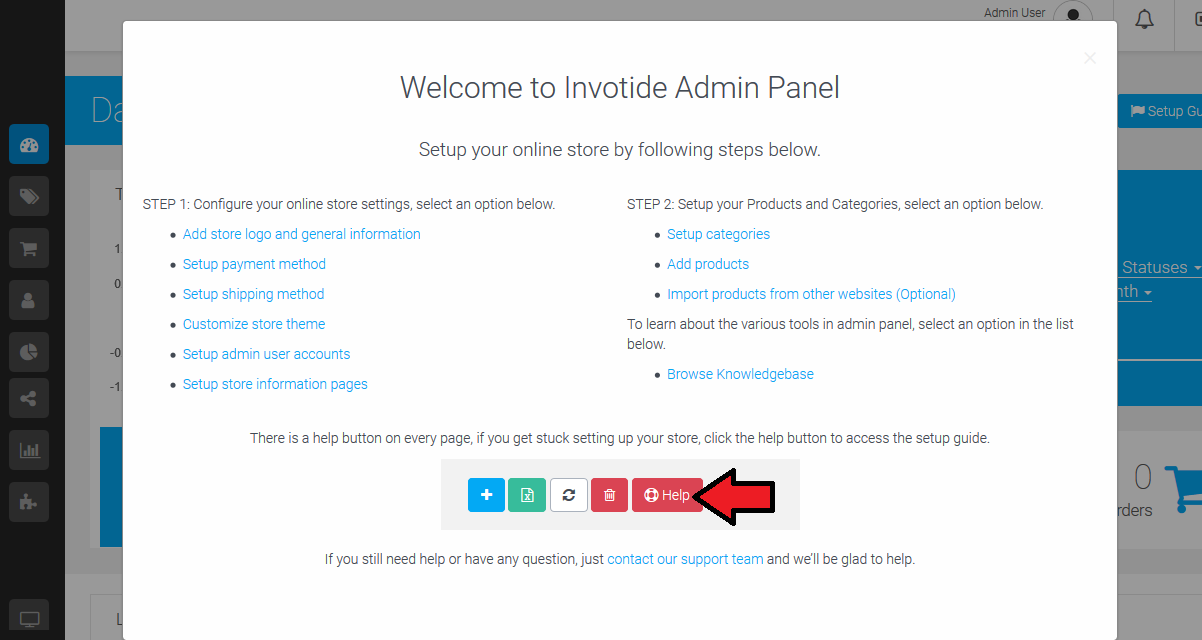Open the bar chart reports icon

29,450
